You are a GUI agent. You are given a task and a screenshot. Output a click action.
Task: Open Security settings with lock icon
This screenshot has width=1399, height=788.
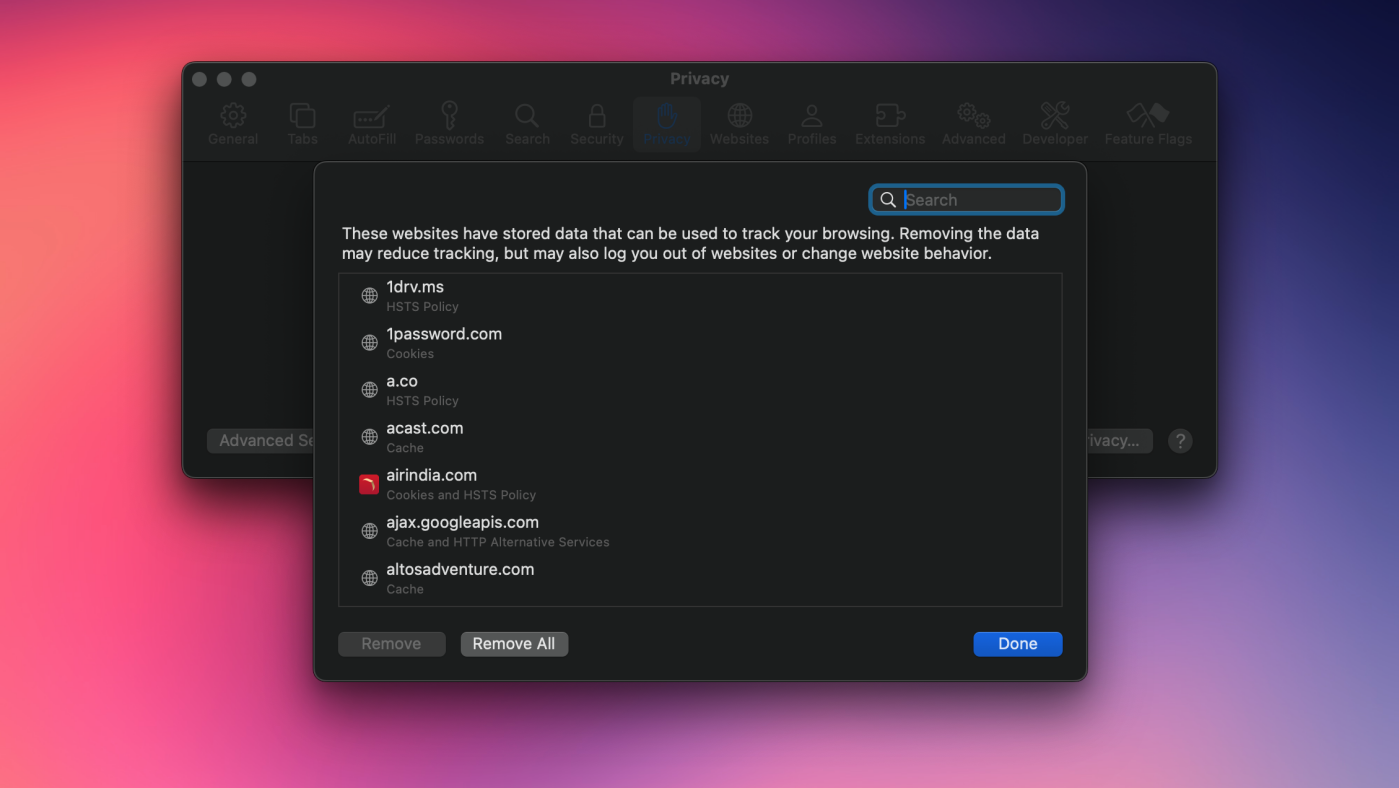coord(597,124)
